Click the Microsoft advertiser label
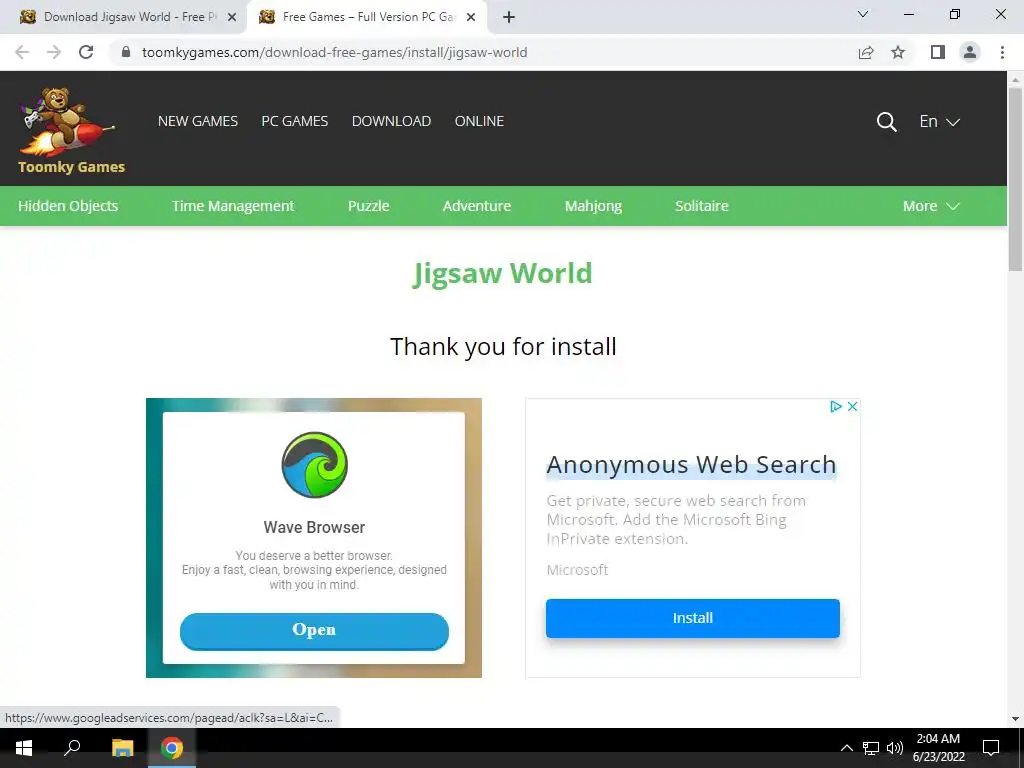Image resolution: width=1024 pixels, height=768 pixels. click(x=577, y=569)
